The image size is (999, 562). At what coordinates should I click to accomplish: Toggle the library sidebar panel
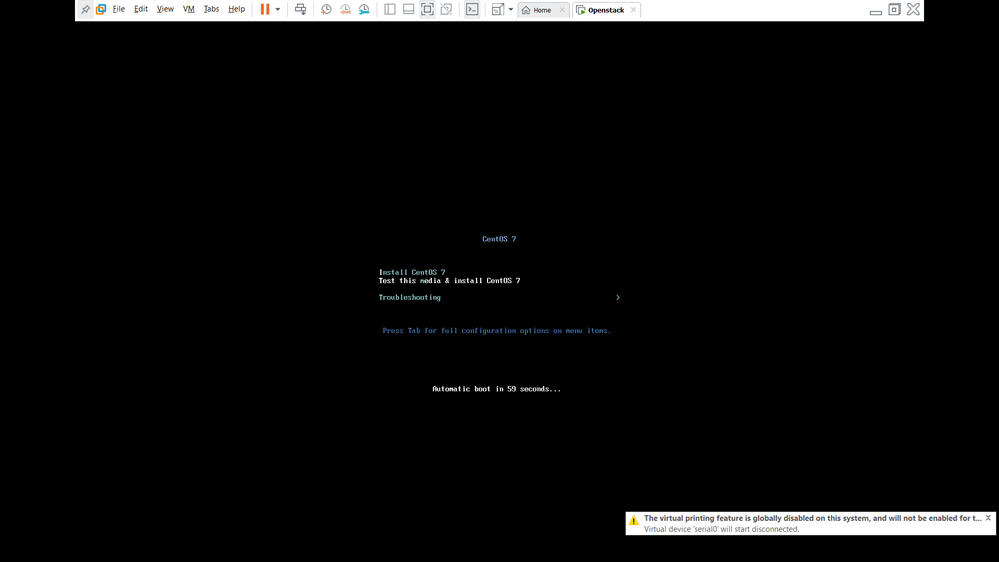click(390, 10)
